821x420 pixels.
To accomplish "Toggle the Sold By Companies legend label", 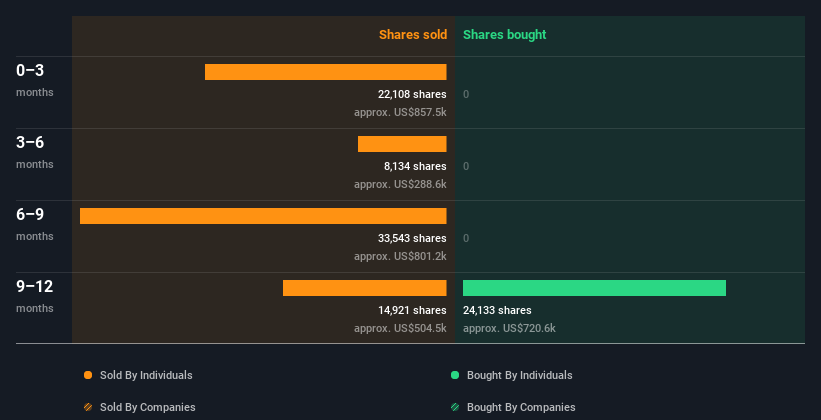I will tap(147, 407).
